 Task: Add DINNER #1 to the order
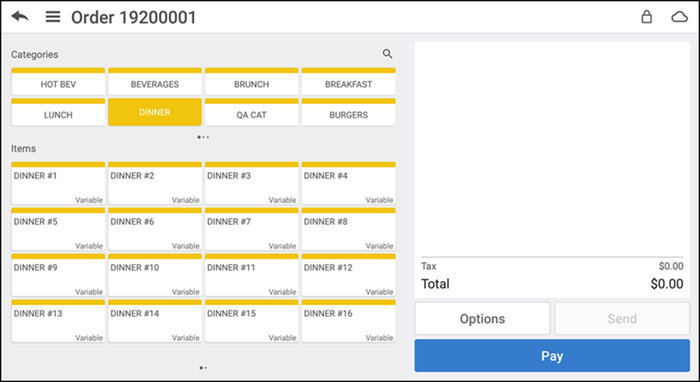tap(58, 183)
